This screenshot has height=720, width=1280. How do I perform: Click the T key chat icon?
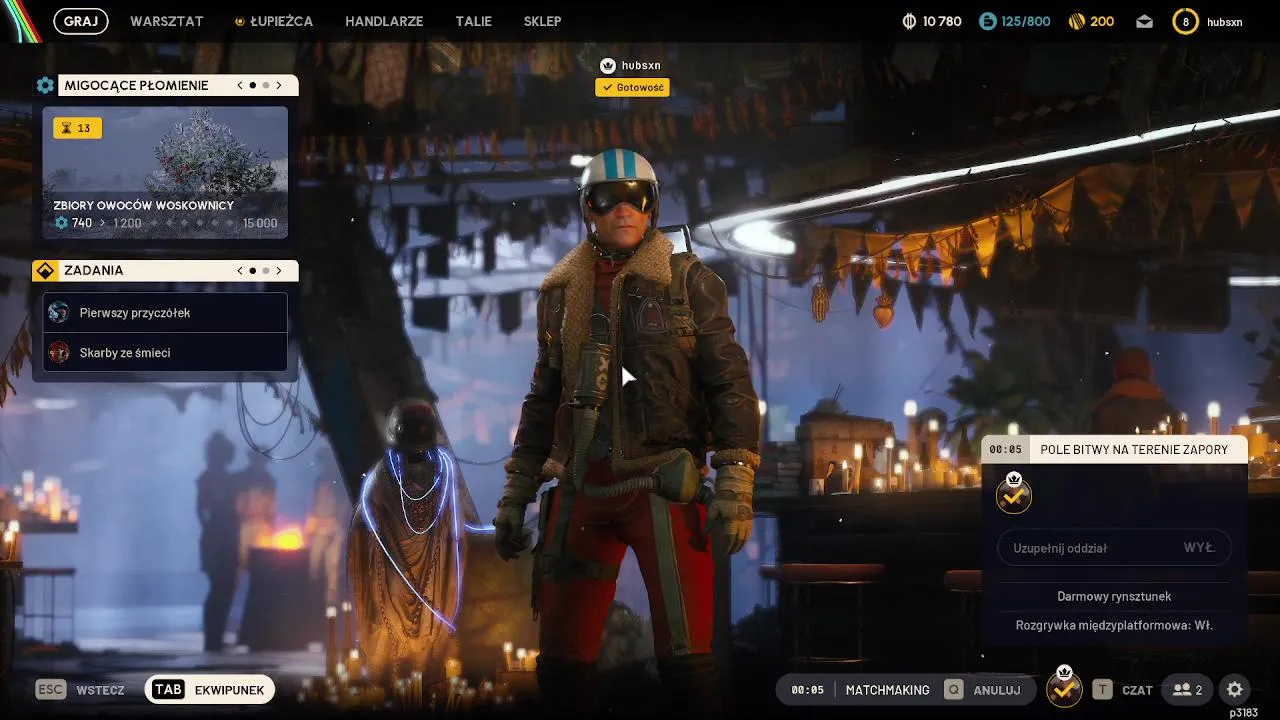pos(1102,690)
